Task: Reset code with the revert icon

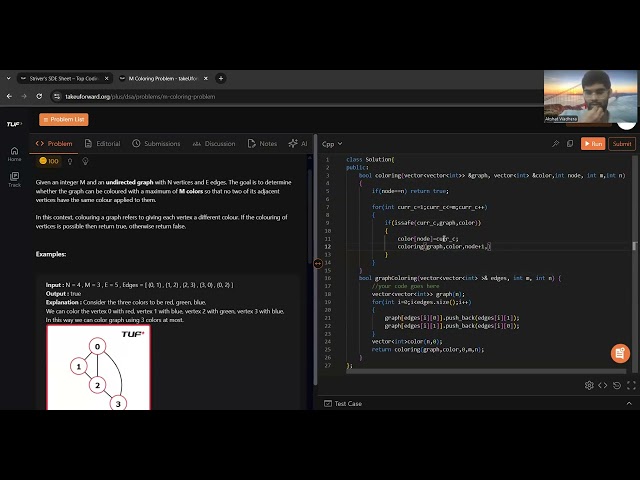Action: [617, 385]
